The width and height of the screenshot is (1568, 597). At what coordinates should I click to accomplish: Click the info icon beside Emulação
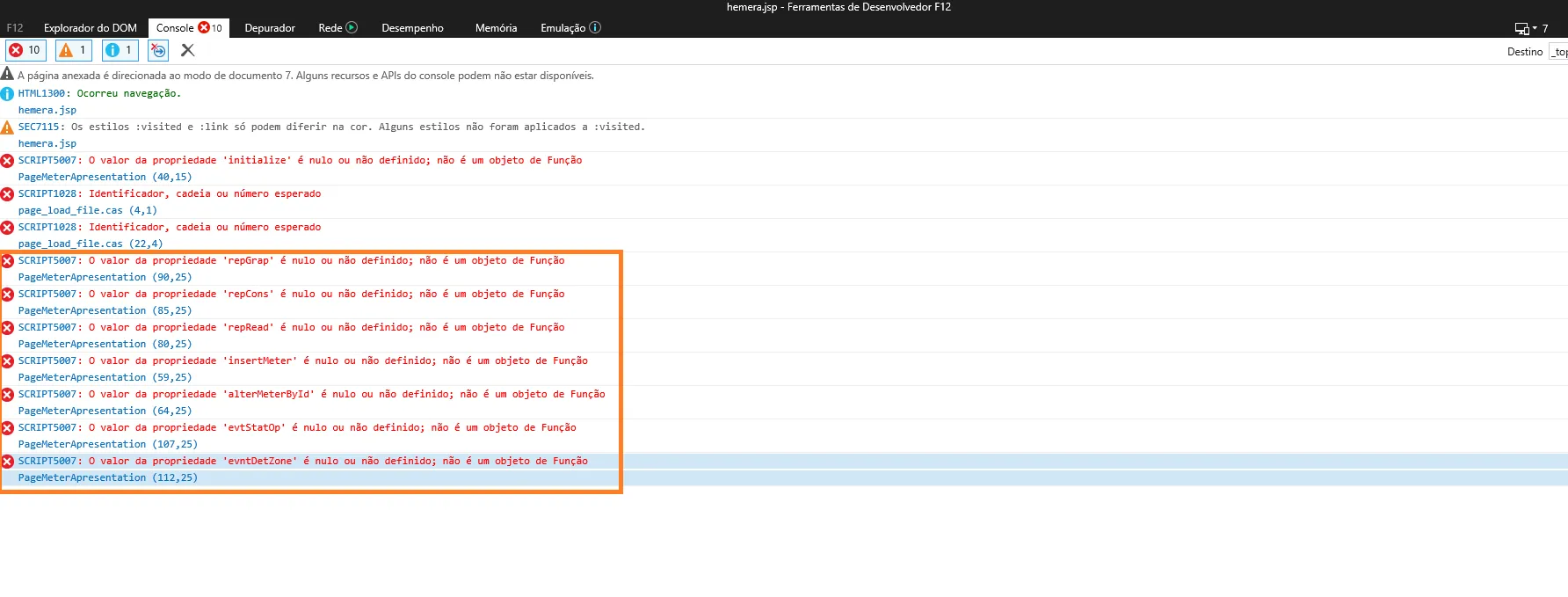[x=595, y=27]
